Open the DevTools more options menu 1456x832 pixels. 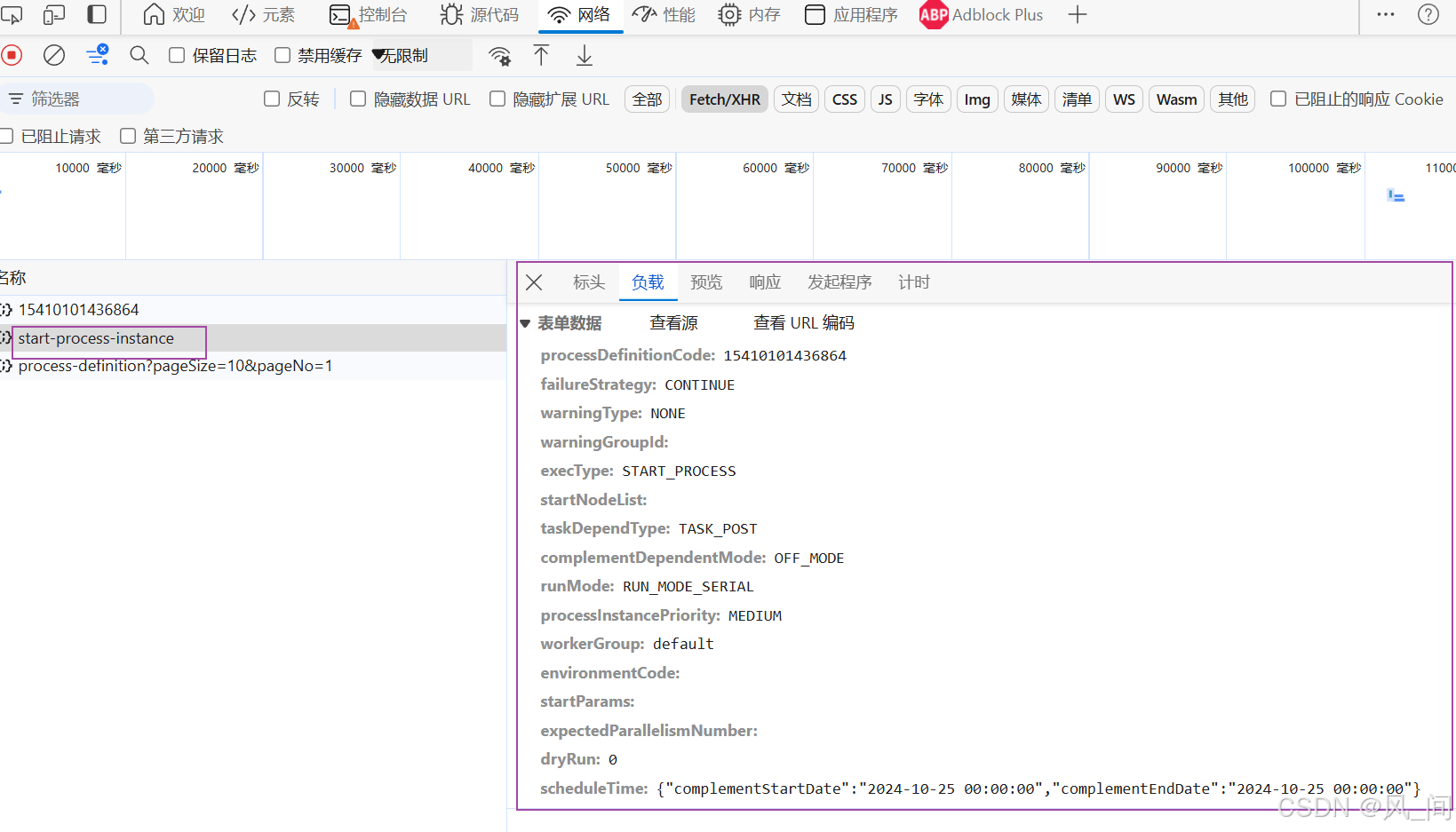click(x=1385, y=14)
